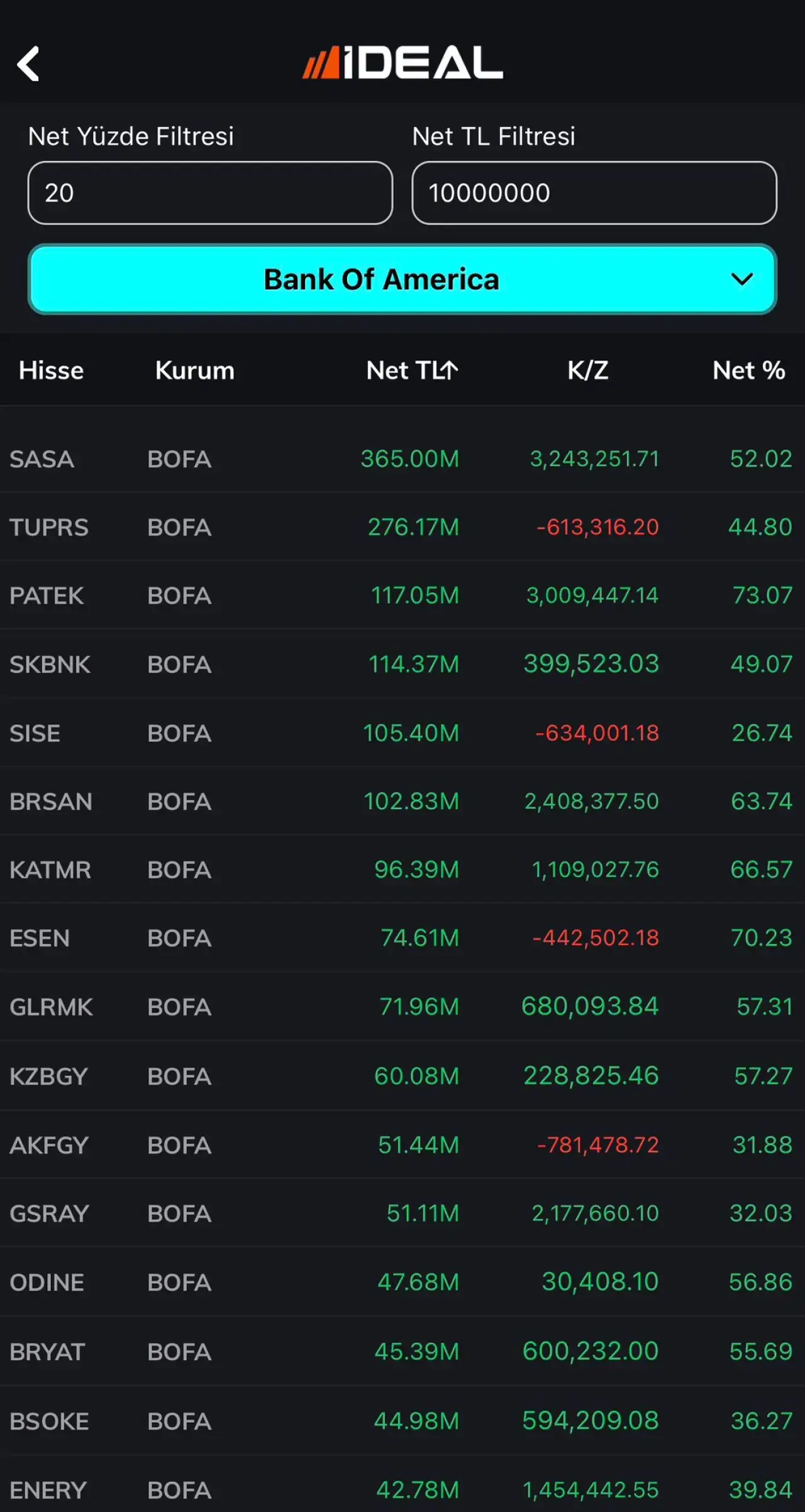
Task: Tap the SISE stock entry
Action: tap(35, 733)
